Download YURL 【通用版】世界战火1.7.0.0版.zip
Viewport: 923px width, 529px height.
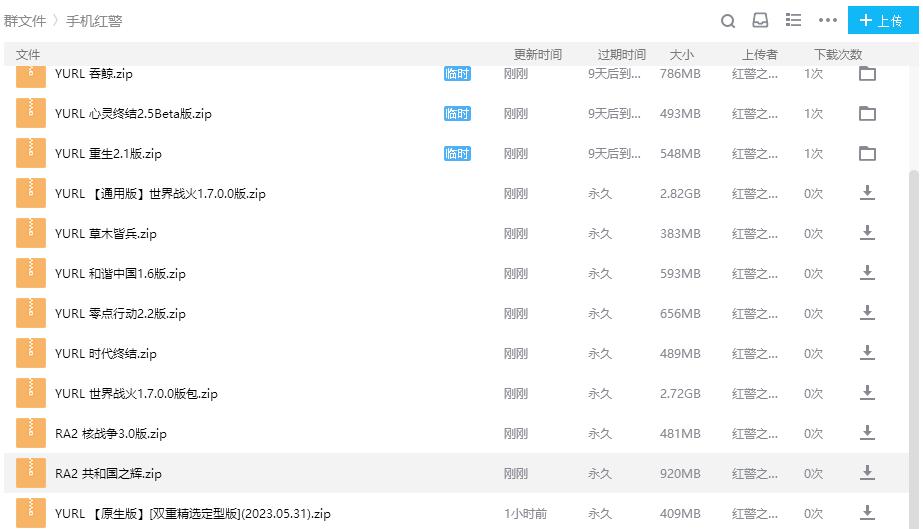point(867,193)
